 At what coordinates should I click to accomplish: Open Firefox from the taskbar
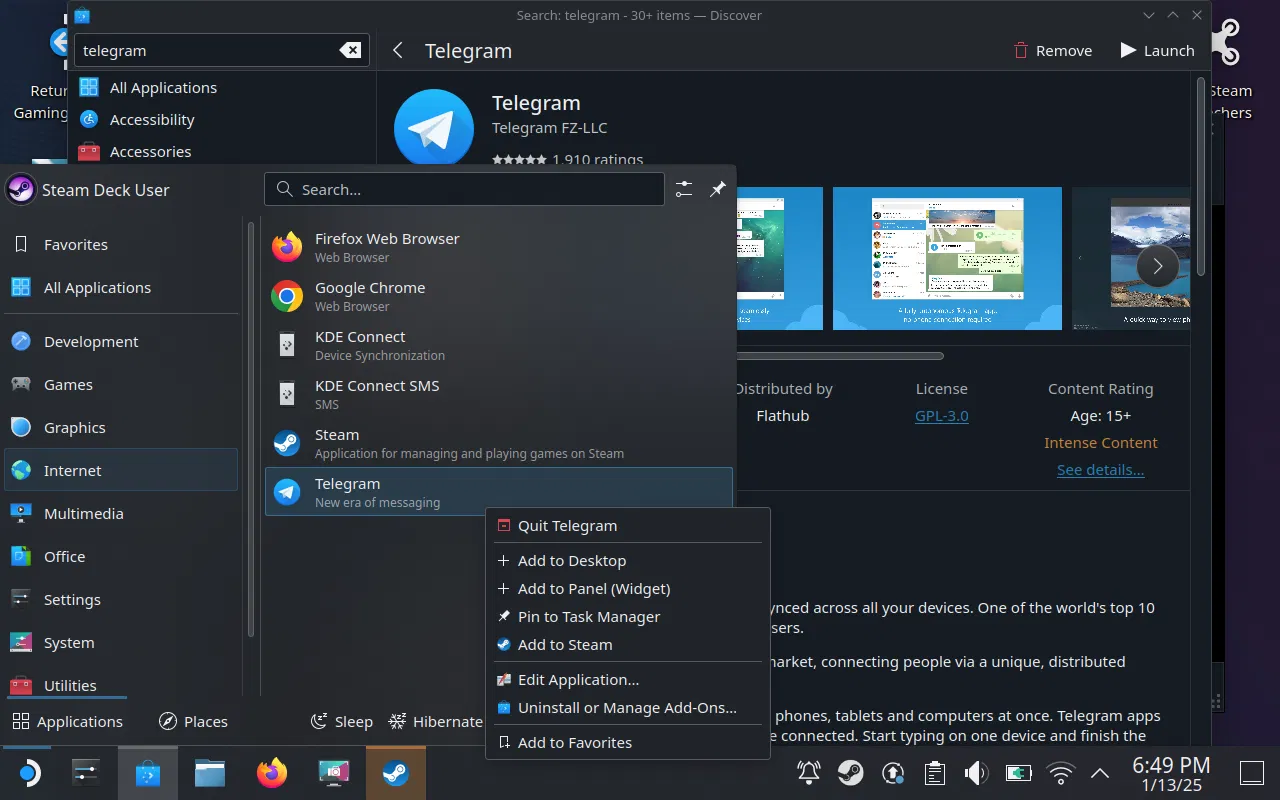pyautogui.click(x=272, y=773)
